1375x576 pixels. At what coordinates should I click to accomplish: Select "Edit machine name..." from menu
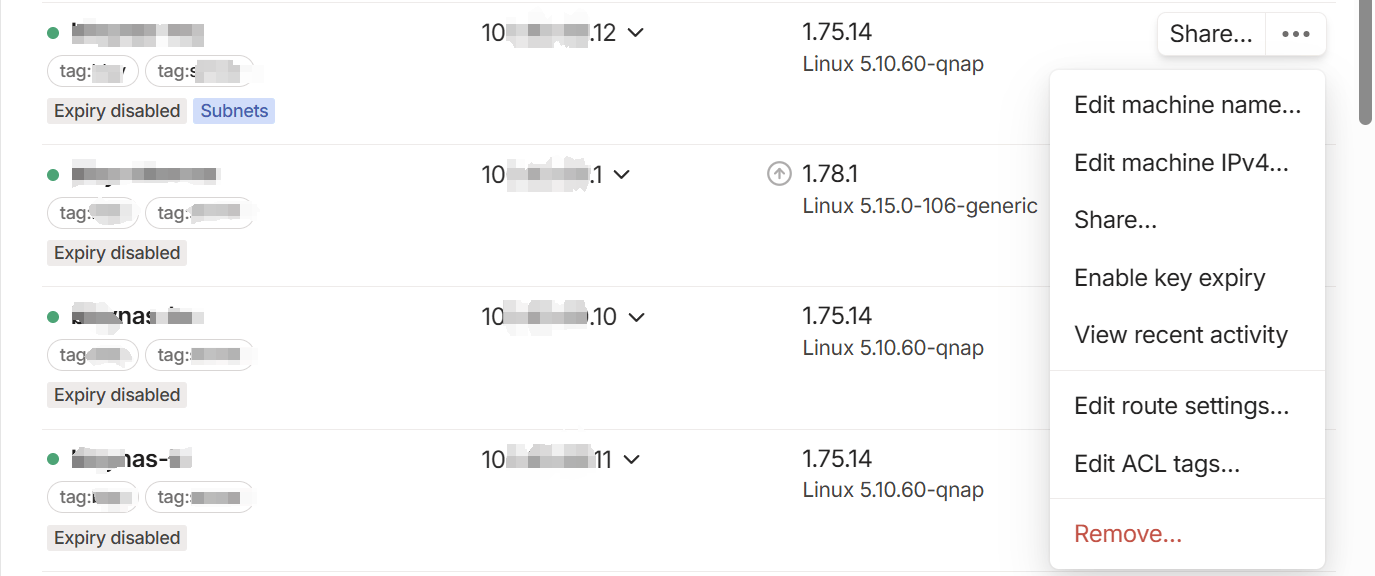[1187, 105]
